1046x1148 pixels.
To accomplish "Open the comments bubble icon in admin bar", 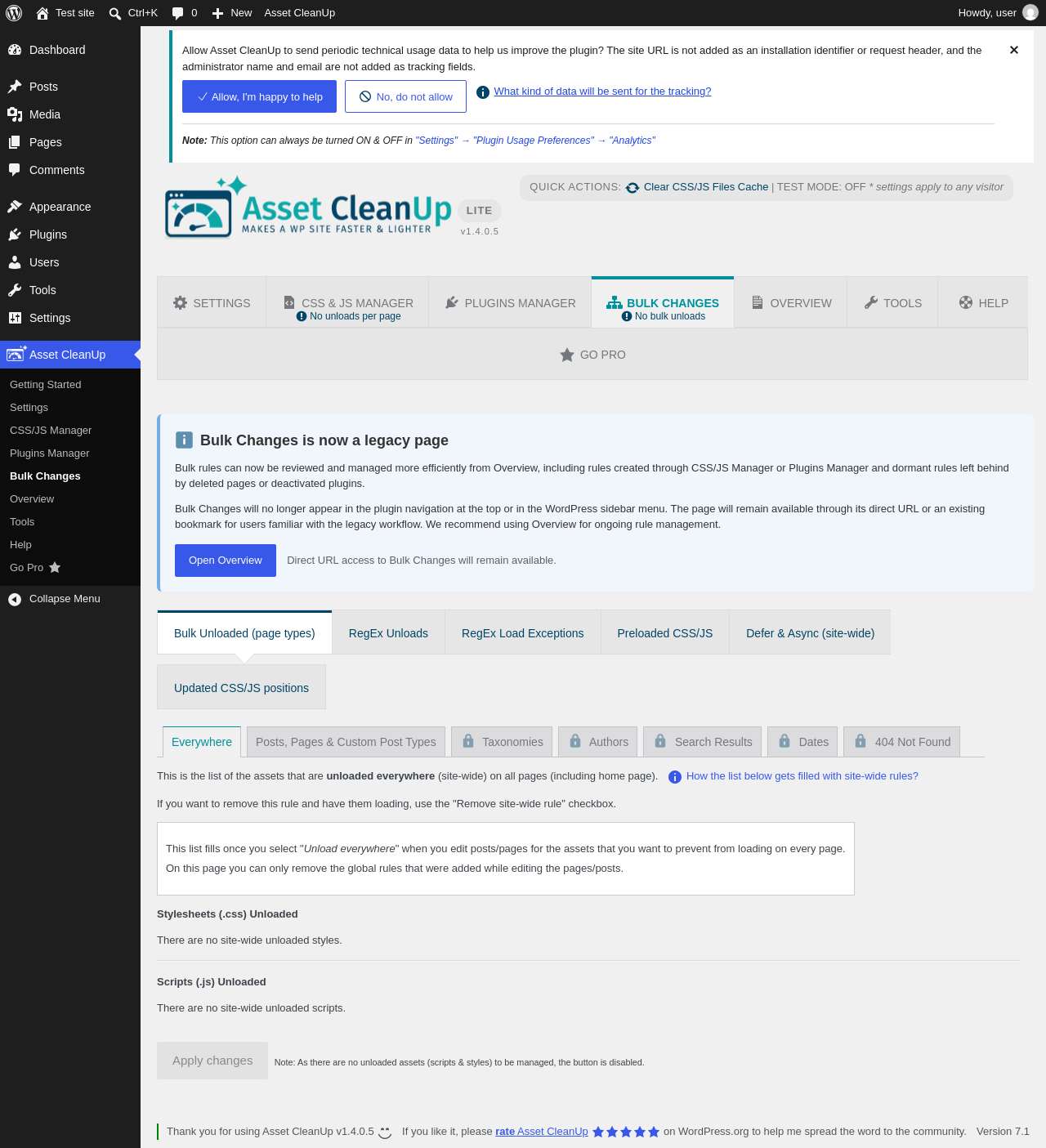I will click(177, 13).
